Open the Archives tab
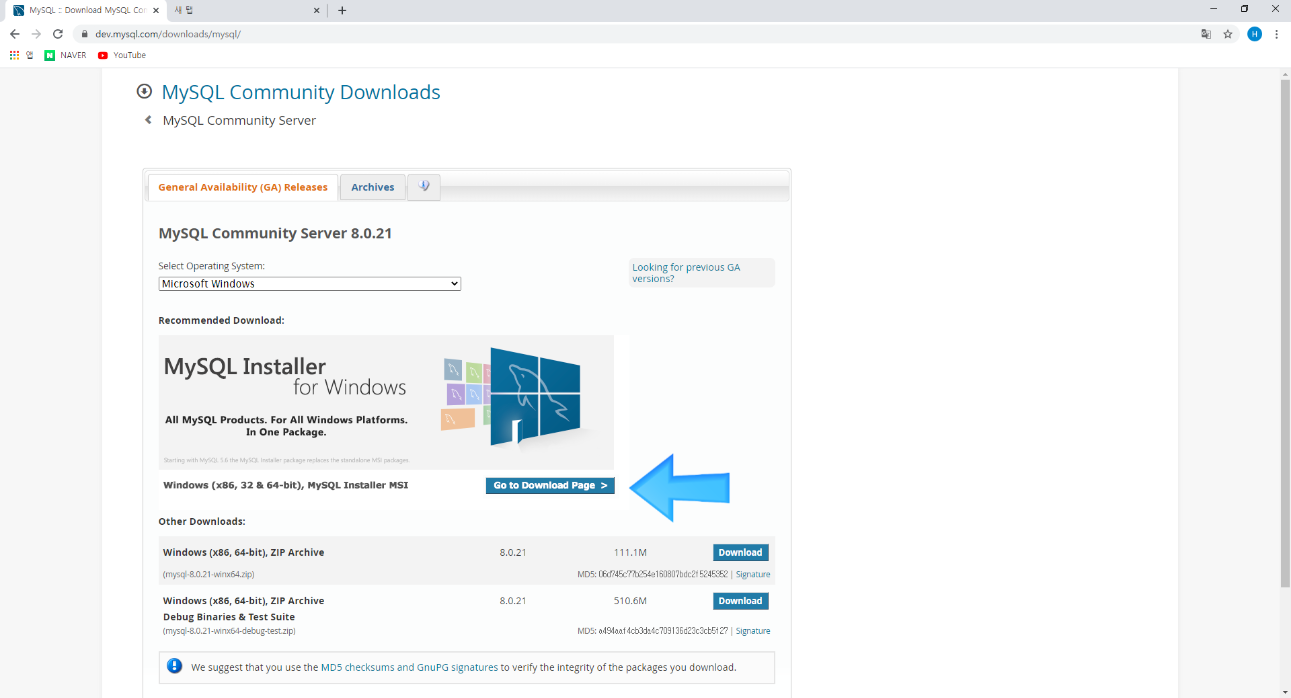Screen dimensions: 1291x698 click(x=373, y=187)
